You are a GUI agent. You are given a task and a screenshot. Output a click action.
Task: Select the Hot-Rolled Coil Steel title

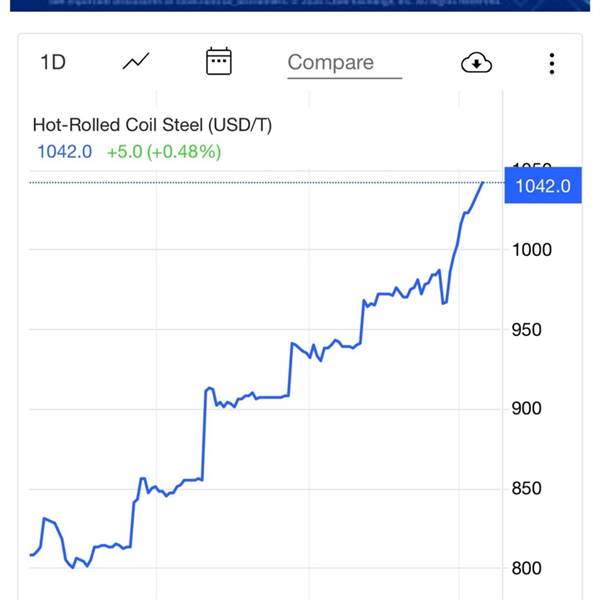[152, 125]
